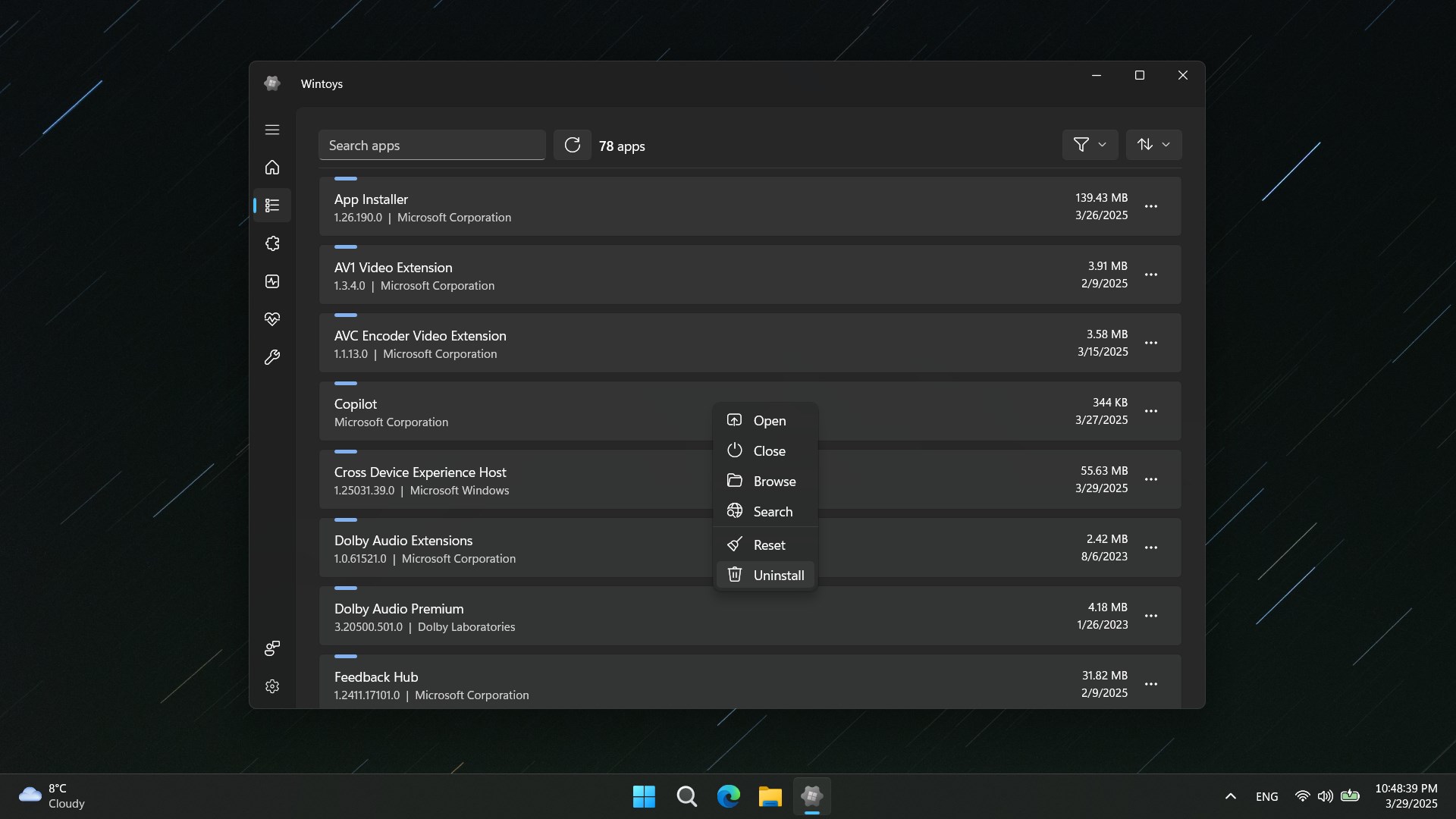
Task: Select the Apps section icon
Action: click(x=271, y=206)
